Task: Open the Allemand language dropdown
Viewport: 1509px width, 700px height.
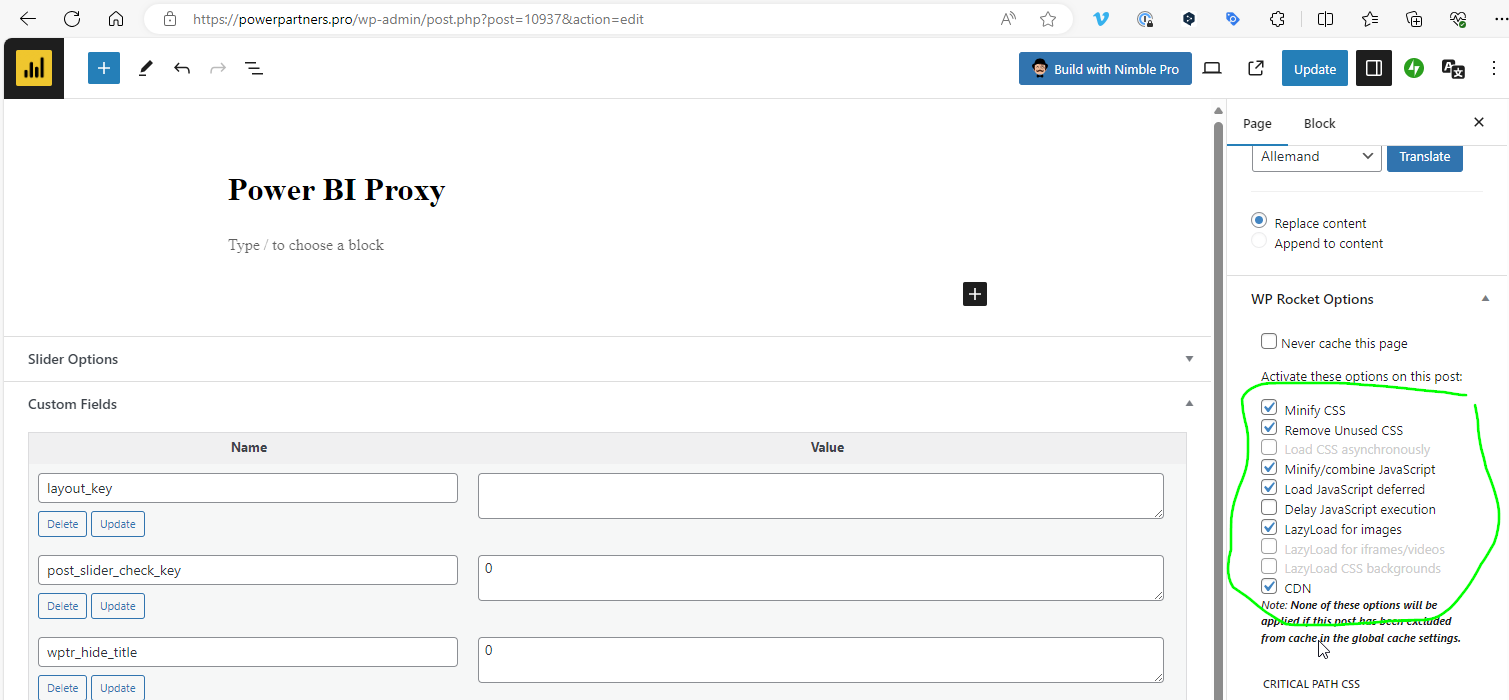Action: click(x=1317, y=156)
